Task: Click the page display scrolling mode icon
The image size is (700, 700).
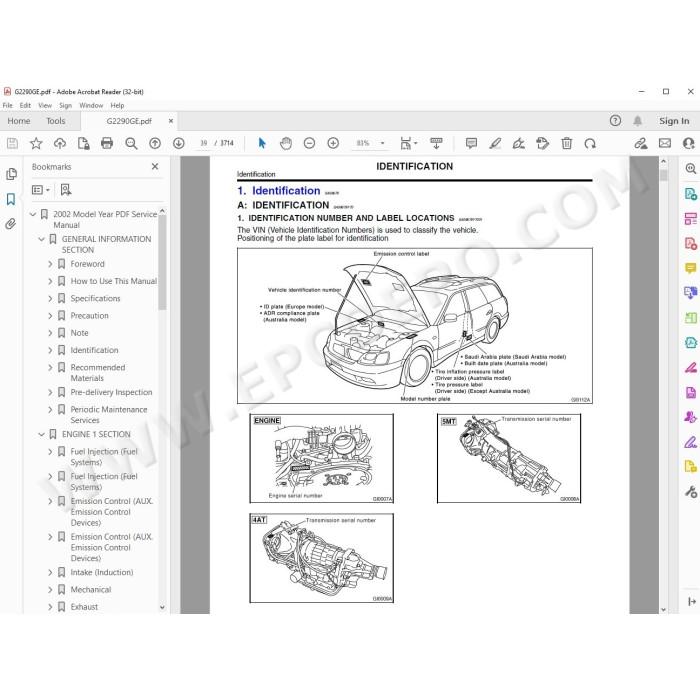Action: click(436, 143)
